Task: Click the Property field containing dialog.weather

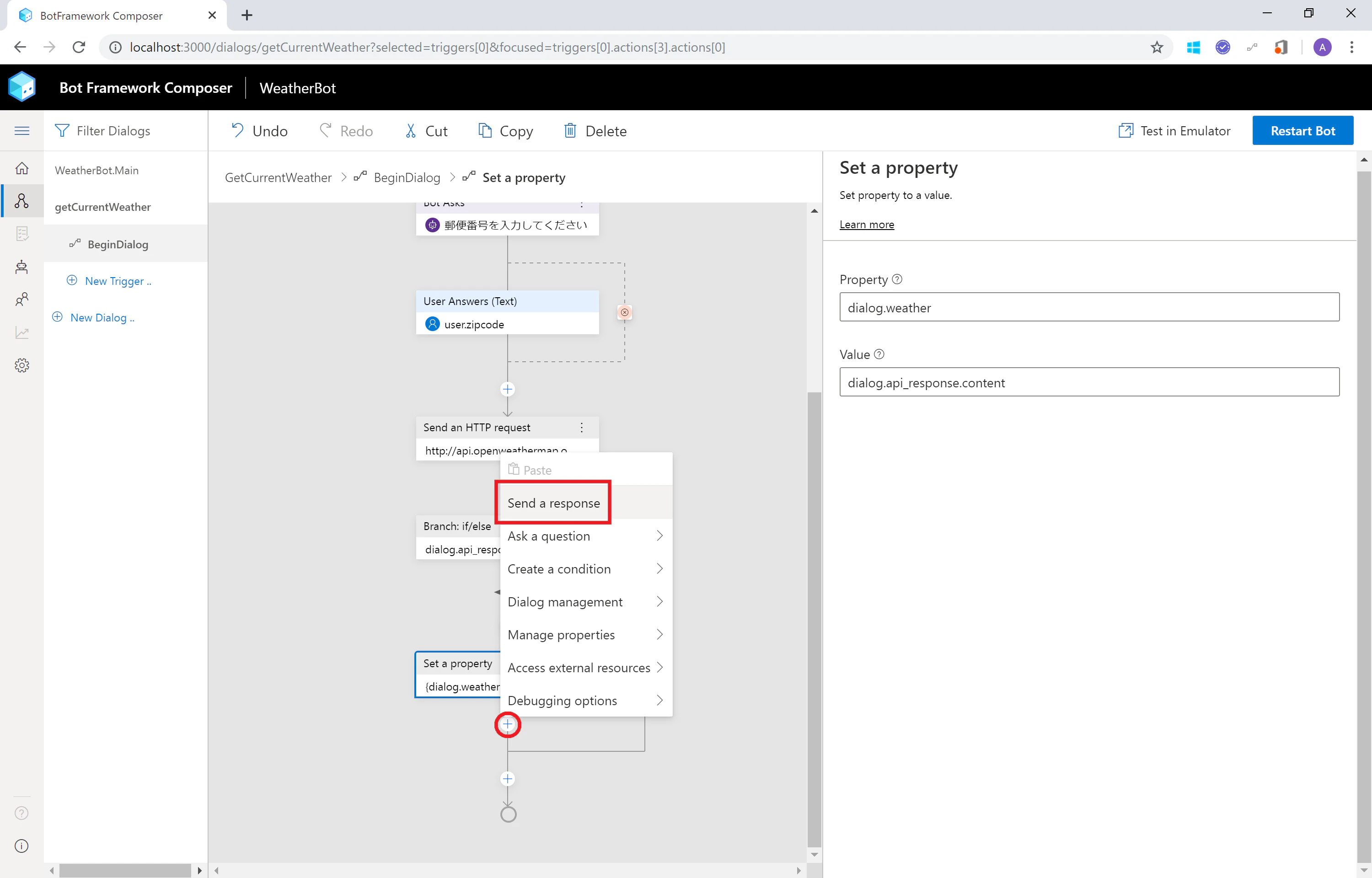Action: click(1089, 307)
